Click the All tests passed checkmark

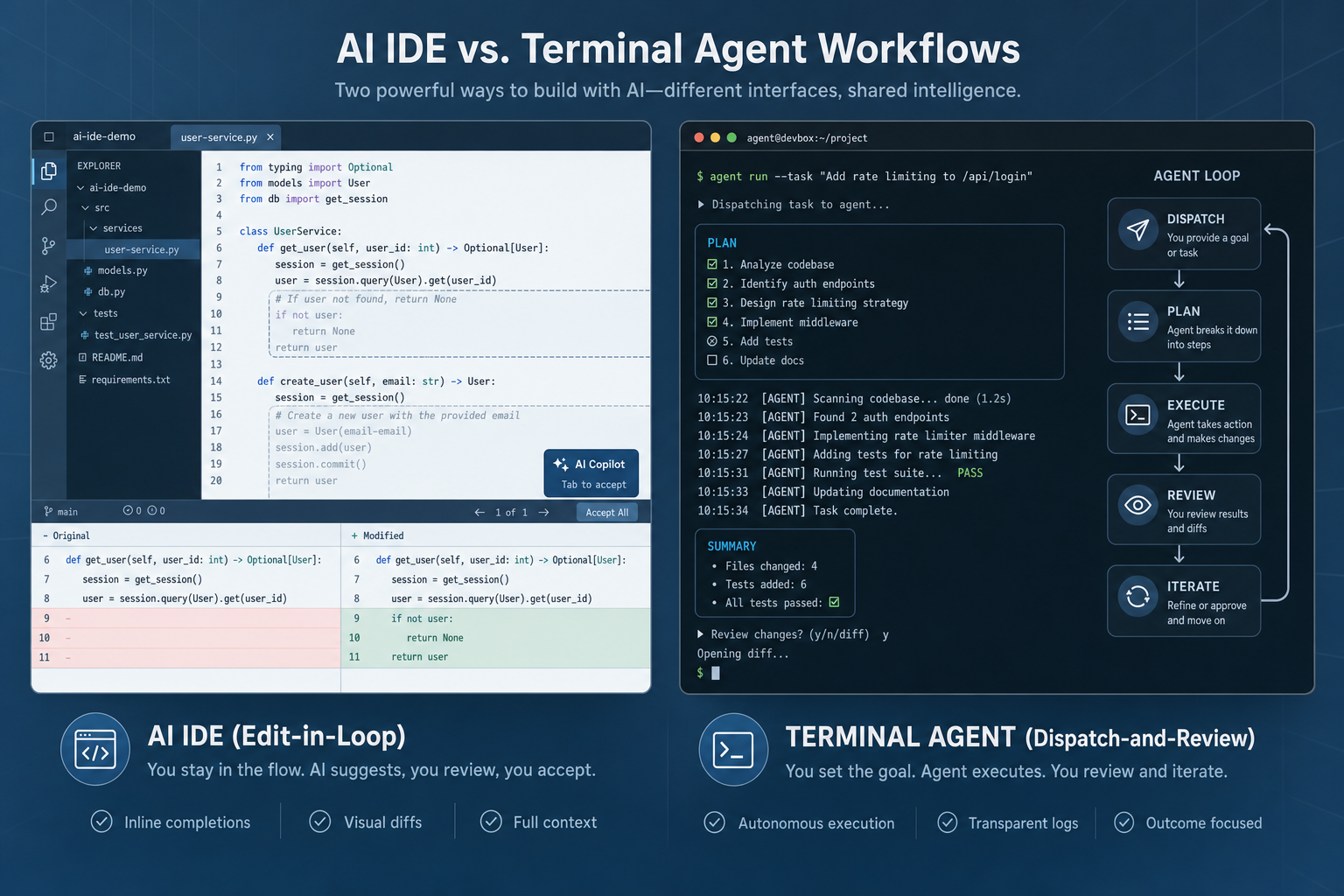[x=834, y=602]
